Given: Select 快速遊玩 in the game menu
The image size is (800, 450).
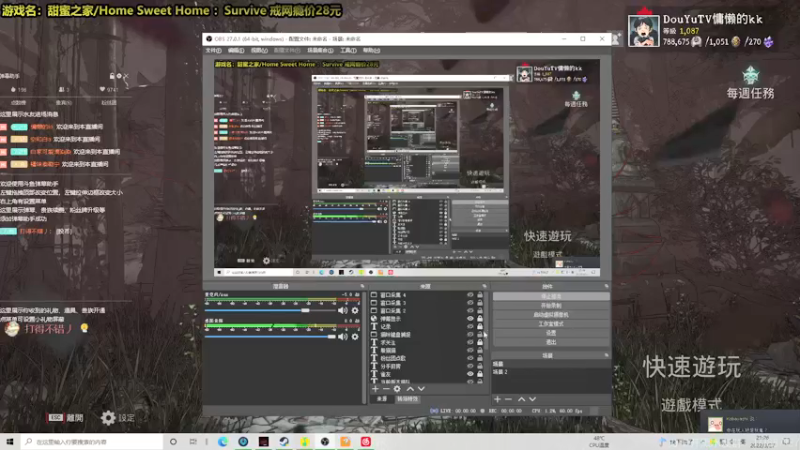Looking at the screenshot, I should tap(691, 367).
